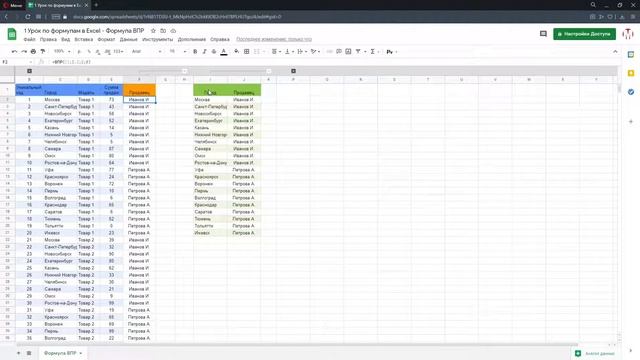The width and height of the screenshot is (640, 360).
Task: Open the text color picker
Action: click(x=224, y=51)
